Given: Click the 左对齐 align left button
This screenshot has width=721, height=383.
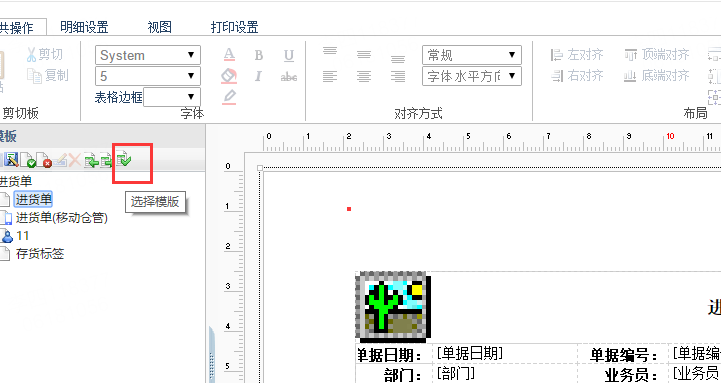Looking at the screenshot, I should click(x=578, y=55).
